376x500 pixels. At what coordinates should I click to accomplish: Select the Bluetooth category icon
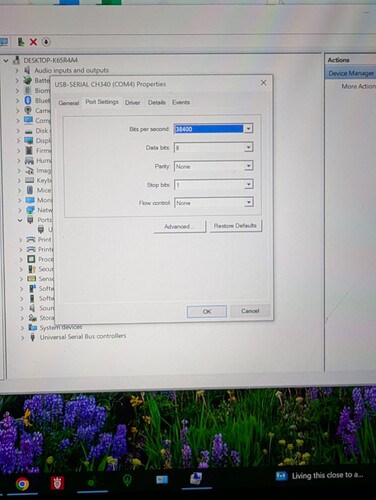click(28, 100)
